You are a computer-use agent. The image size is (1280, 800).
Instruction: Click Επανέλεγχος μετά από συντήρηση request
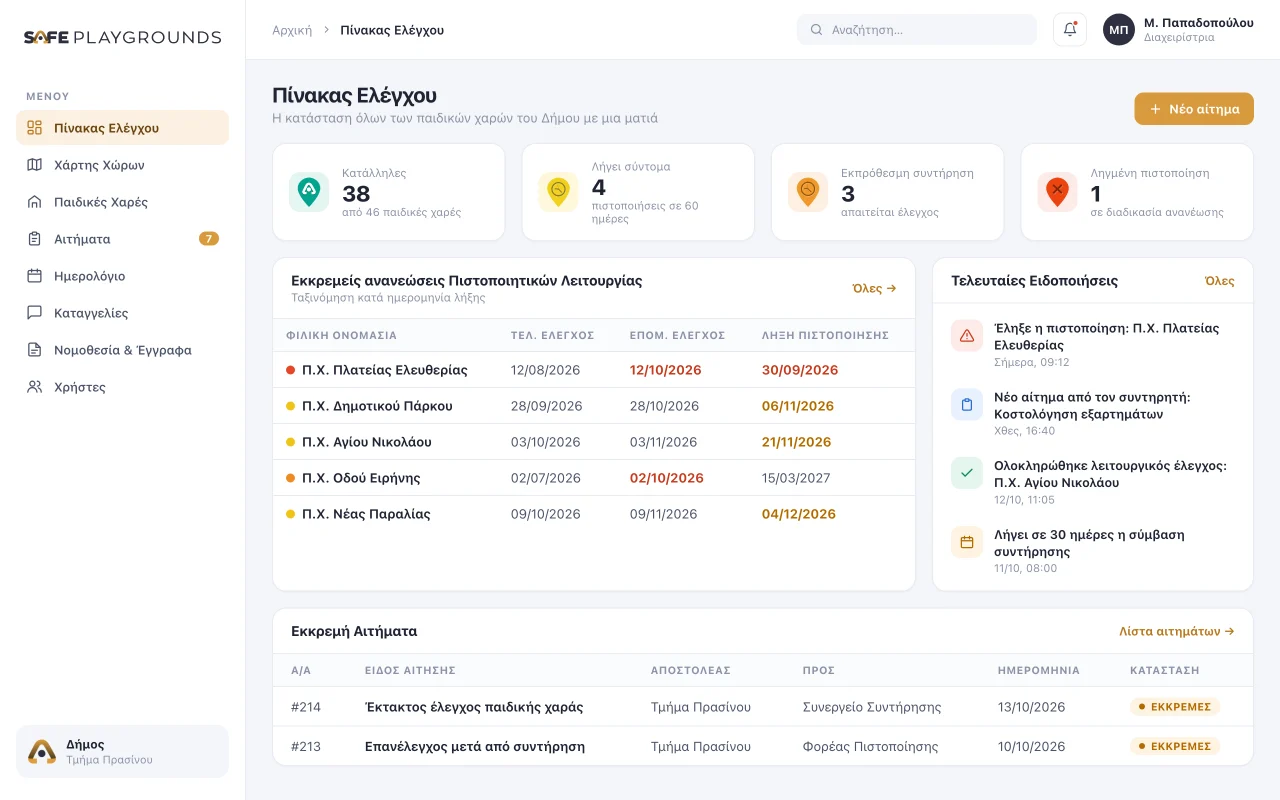pyautogui.click(x=475, y=746)
